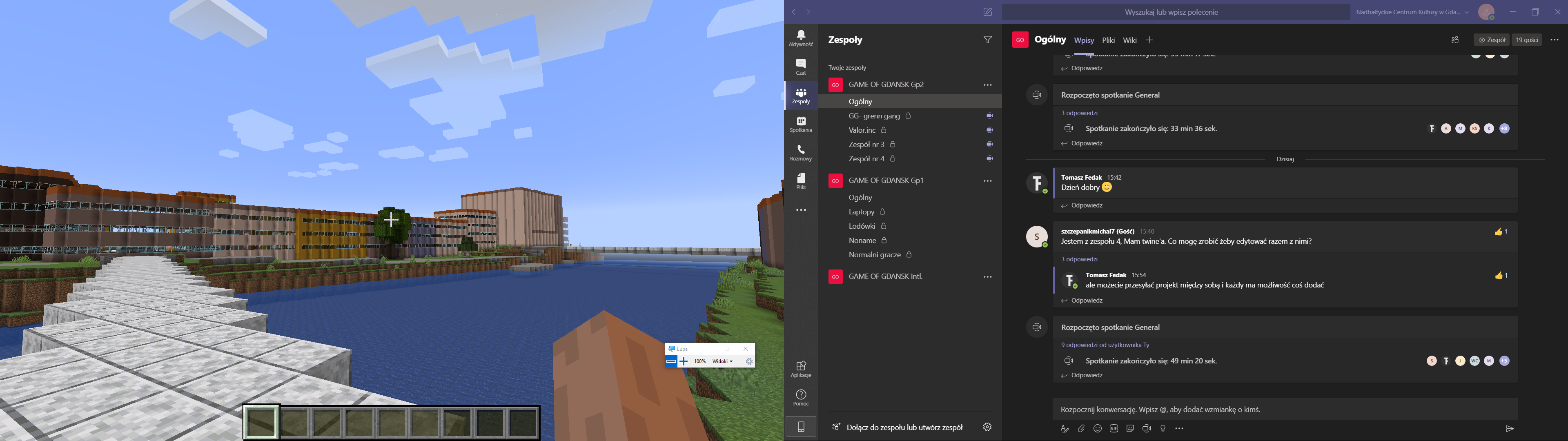Show more apps ellipsis in Teams sidebar
The width and height of the screenshot is (1568, 441).
point(801,210)
